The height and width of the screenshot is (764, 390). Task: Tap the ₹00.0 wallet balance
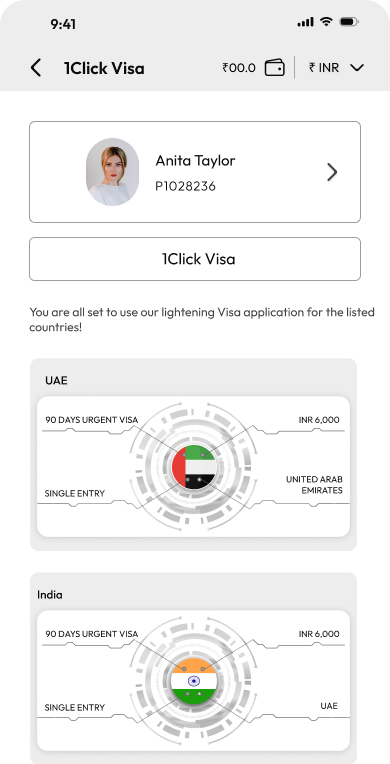click(239, 68)
